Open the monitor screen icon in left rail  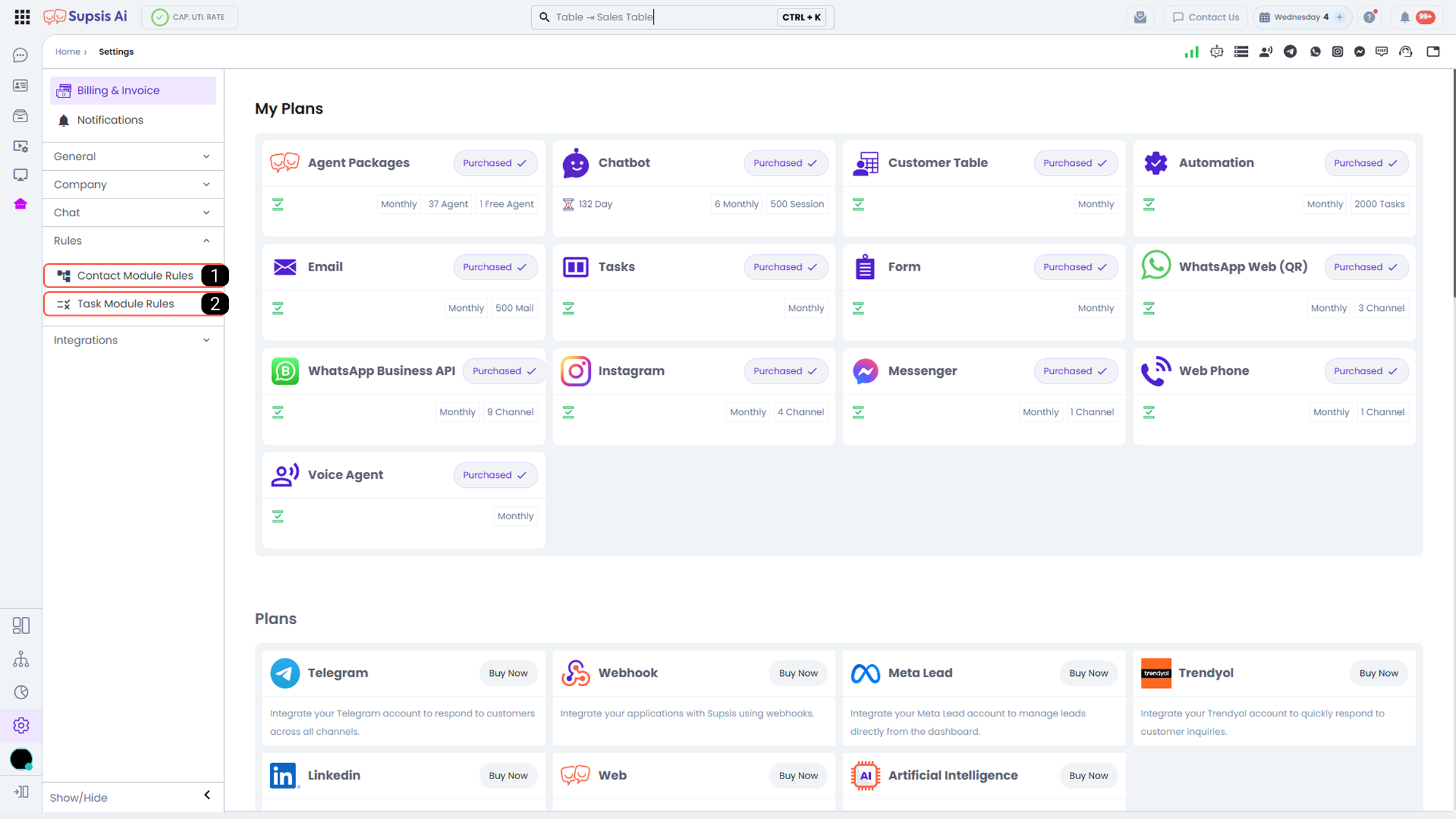coord(20,175)
